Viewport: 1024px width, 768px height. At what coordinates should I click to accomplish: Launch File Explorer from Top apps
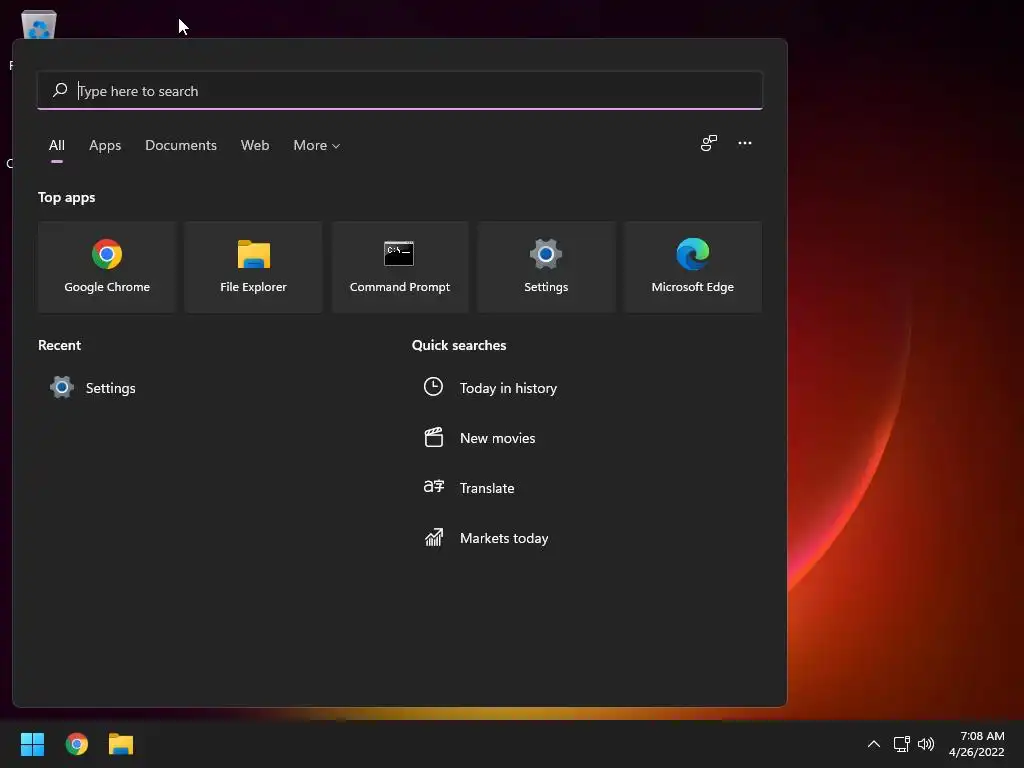coord(253,266)
